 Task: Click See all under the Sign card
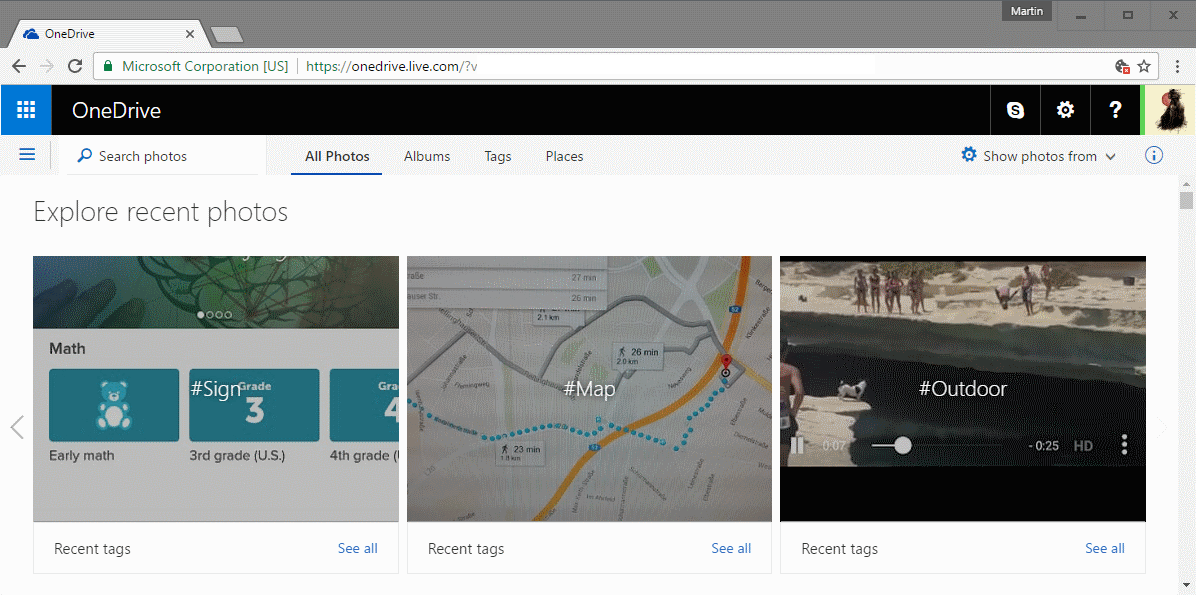click(x=358, y=548)
